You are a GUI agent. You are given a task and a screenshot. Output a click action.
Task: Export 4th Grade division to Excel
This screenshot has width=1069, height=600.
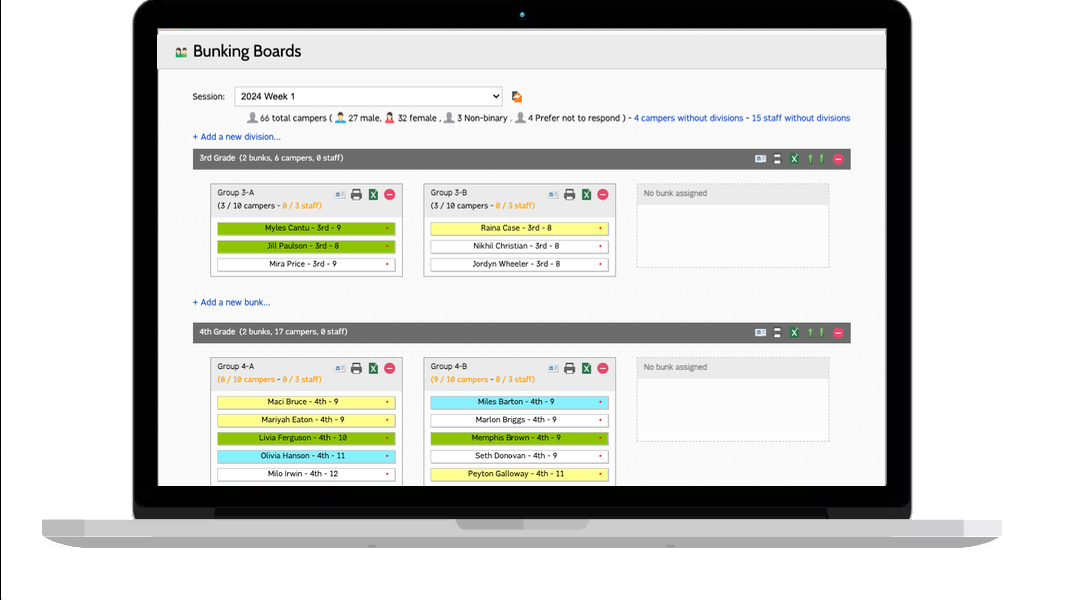point(794,333)
